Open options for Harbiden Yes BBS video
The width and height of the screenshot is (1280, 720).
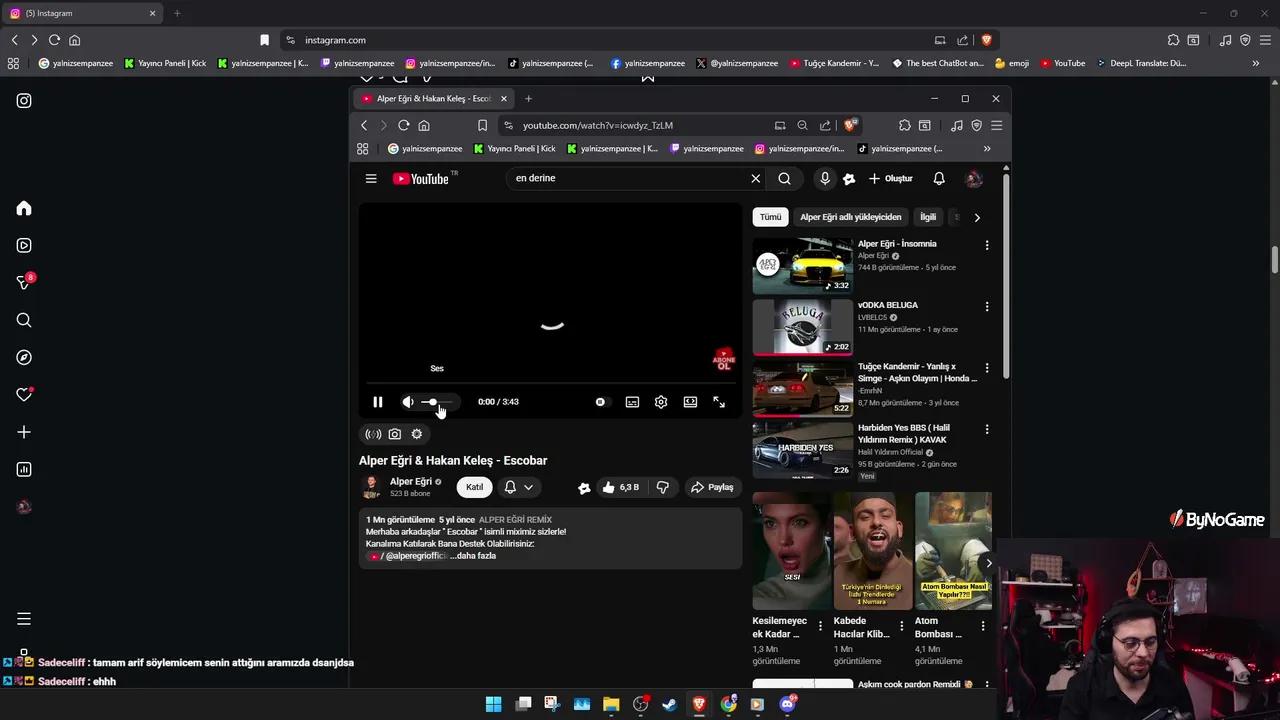click(987, 429)
